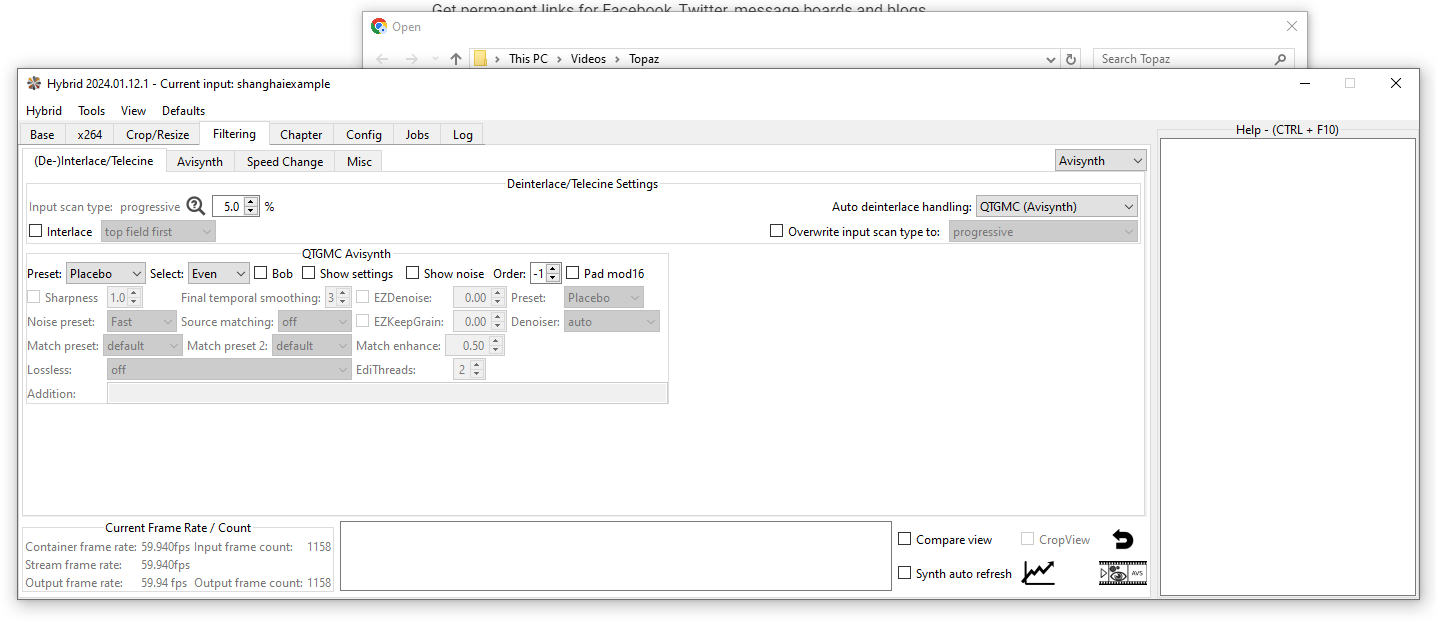Click the Hybrid app logo icon

(34, 84)
